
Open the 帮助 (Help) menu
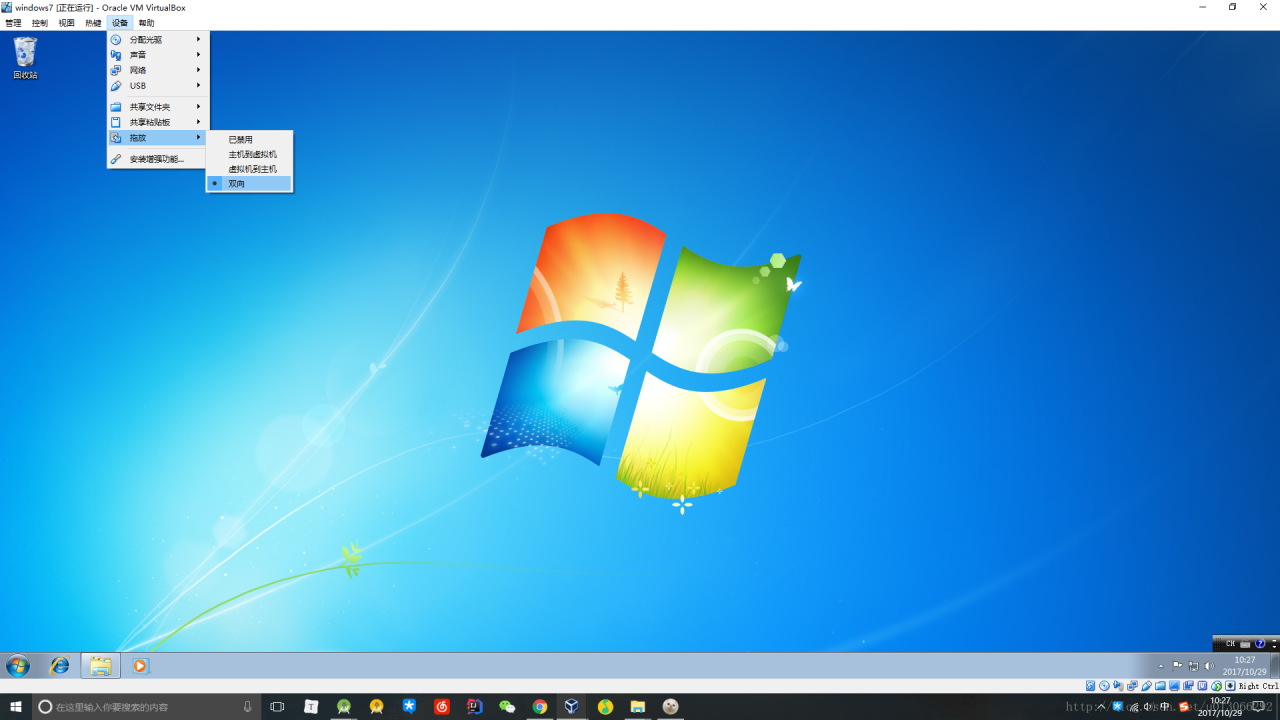147,23
